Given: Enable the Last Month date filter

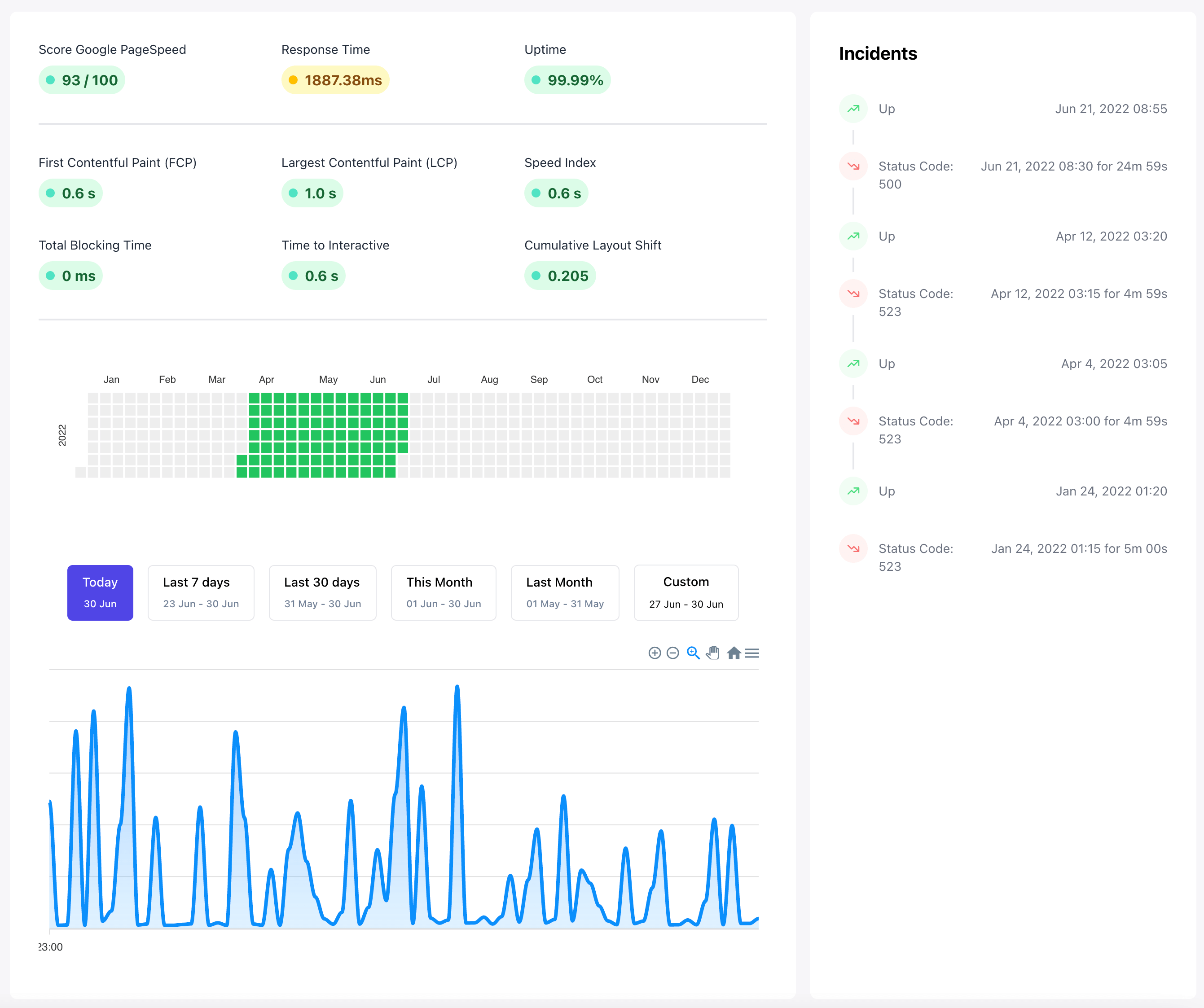Looking at the screenshot, I should [565, 592].
